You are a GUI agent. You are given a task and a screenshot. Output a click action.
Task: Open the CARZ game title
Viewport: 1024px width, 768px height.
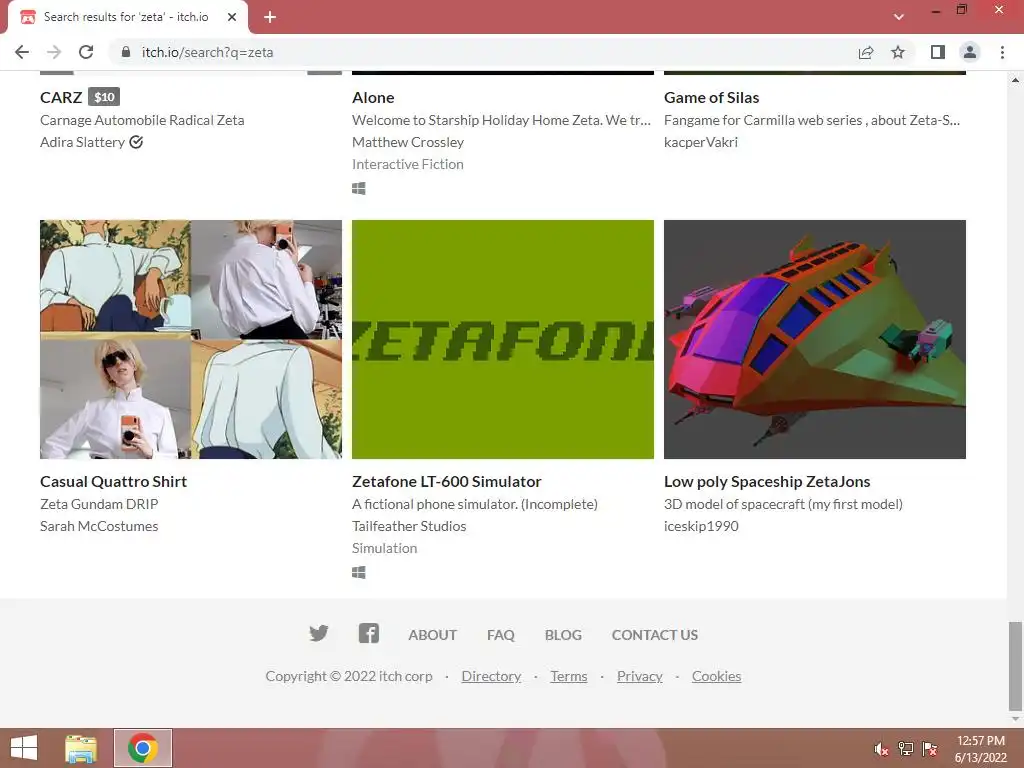click(61, 97)
